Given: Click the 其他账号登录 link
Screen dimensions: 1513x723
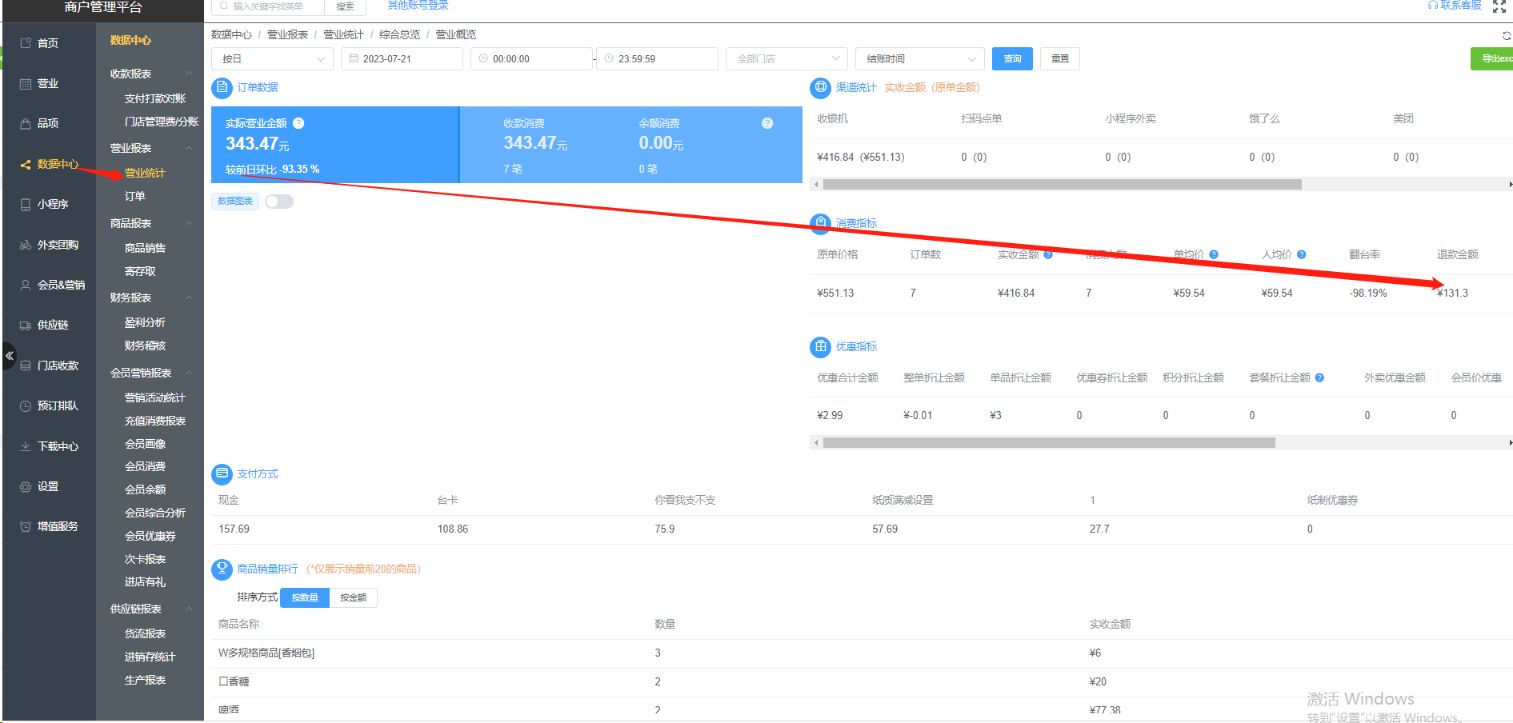Looking at the screenshot, I should pyautogui.click(x=418, y=5).
